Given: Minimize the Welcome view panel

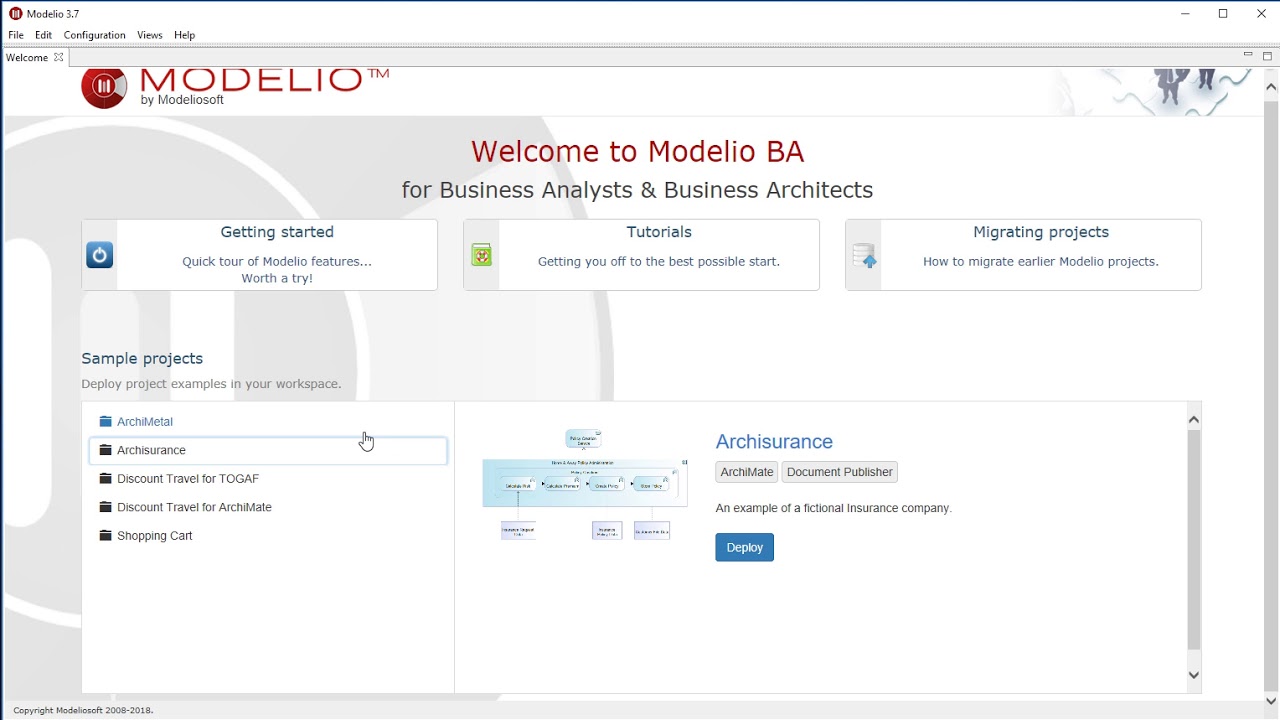Looking at the screenshot, I should tap(1248, 55).
